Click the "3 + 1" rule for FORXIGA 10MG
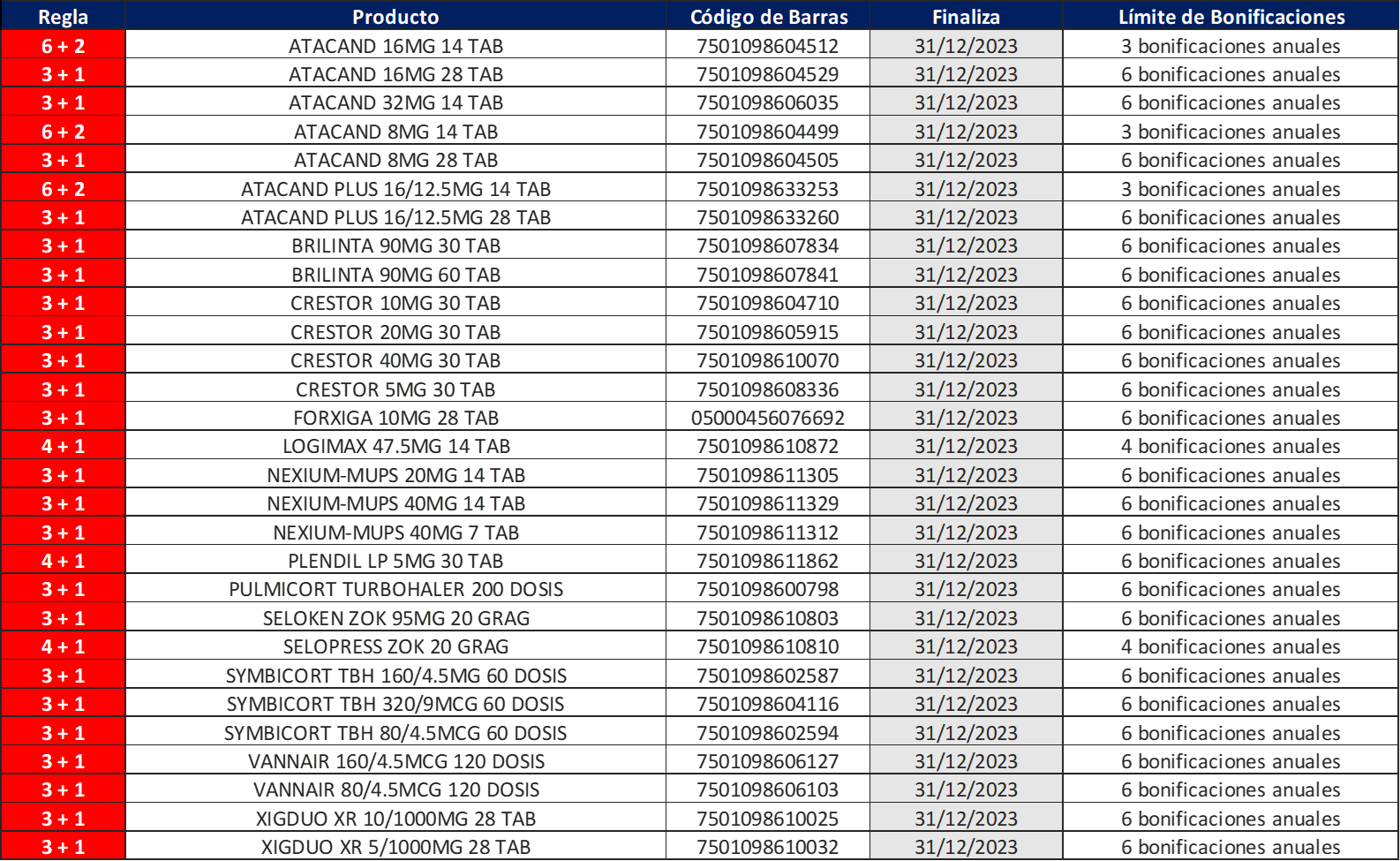Screen dimensions: 1400x861 pyautogui.click(x=64, y=418)
